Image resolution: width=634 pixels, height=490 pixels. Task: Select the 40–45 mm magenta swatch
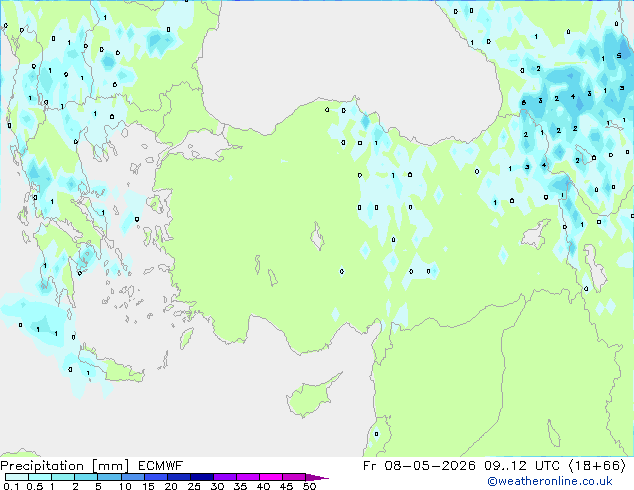point(271,477)
